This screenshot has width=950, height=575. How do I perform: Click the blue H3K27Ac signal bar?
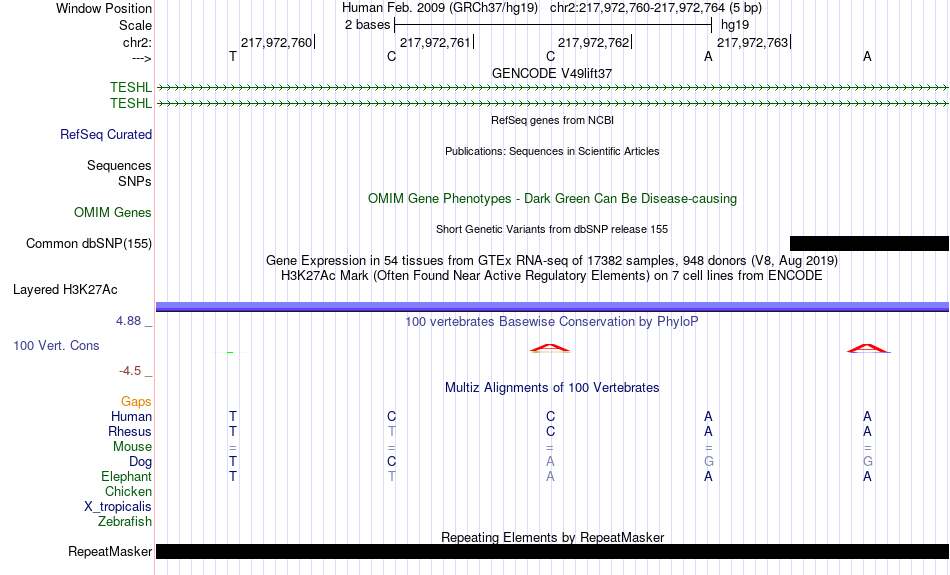point(553,307)
